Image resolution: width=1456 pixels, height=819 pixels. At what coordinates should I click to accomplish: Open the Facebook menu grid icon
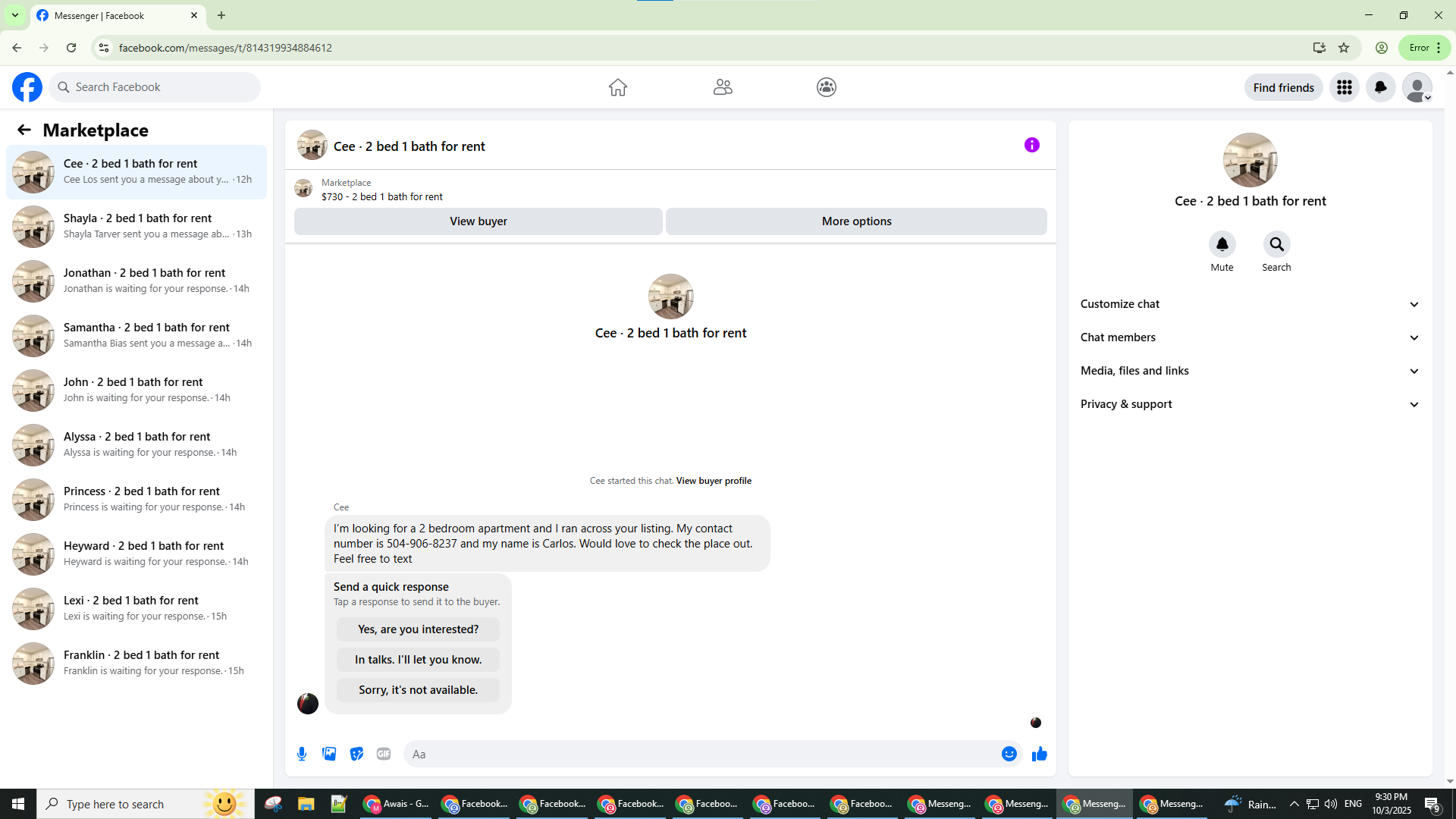pyautogui.click(x=1345, y=87)
